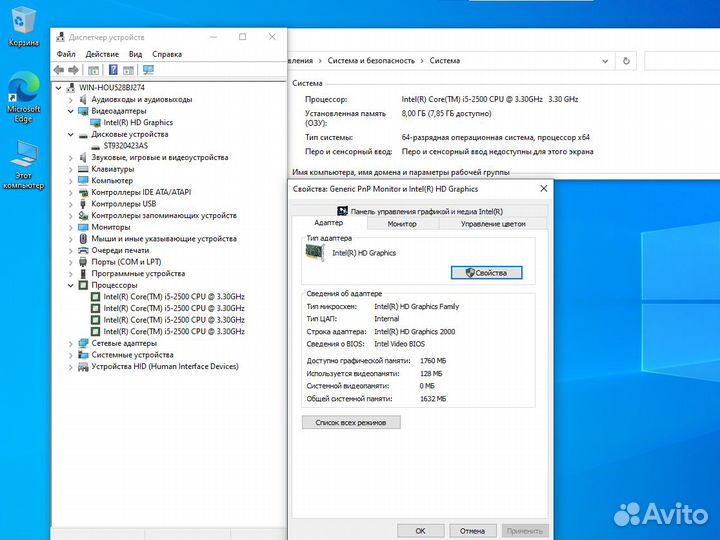Close the adapter properties dialog
720x540 pixels.
544,189
